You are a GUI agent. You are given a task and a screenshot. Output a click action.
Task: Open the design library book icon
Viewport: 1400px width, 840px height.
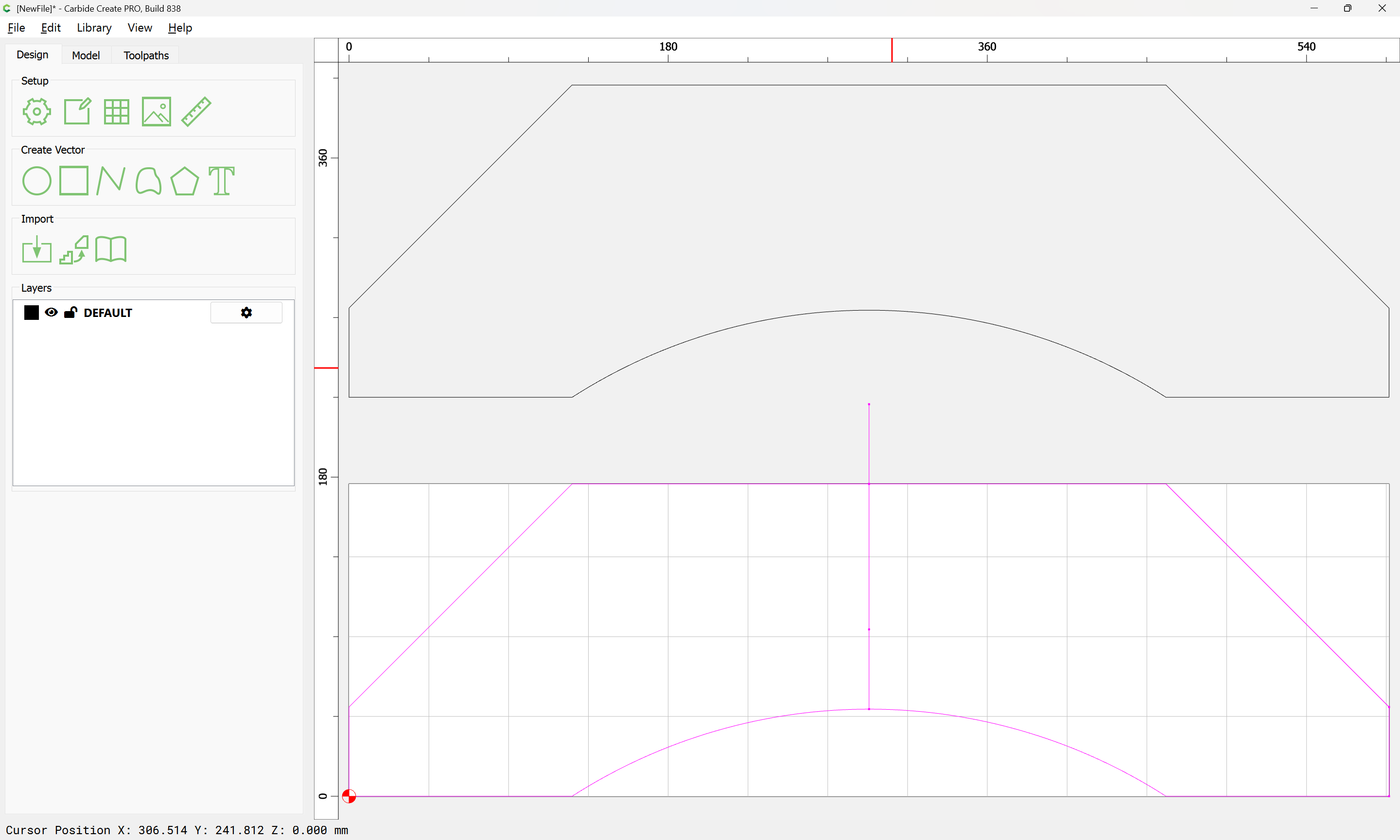(111, 250)
